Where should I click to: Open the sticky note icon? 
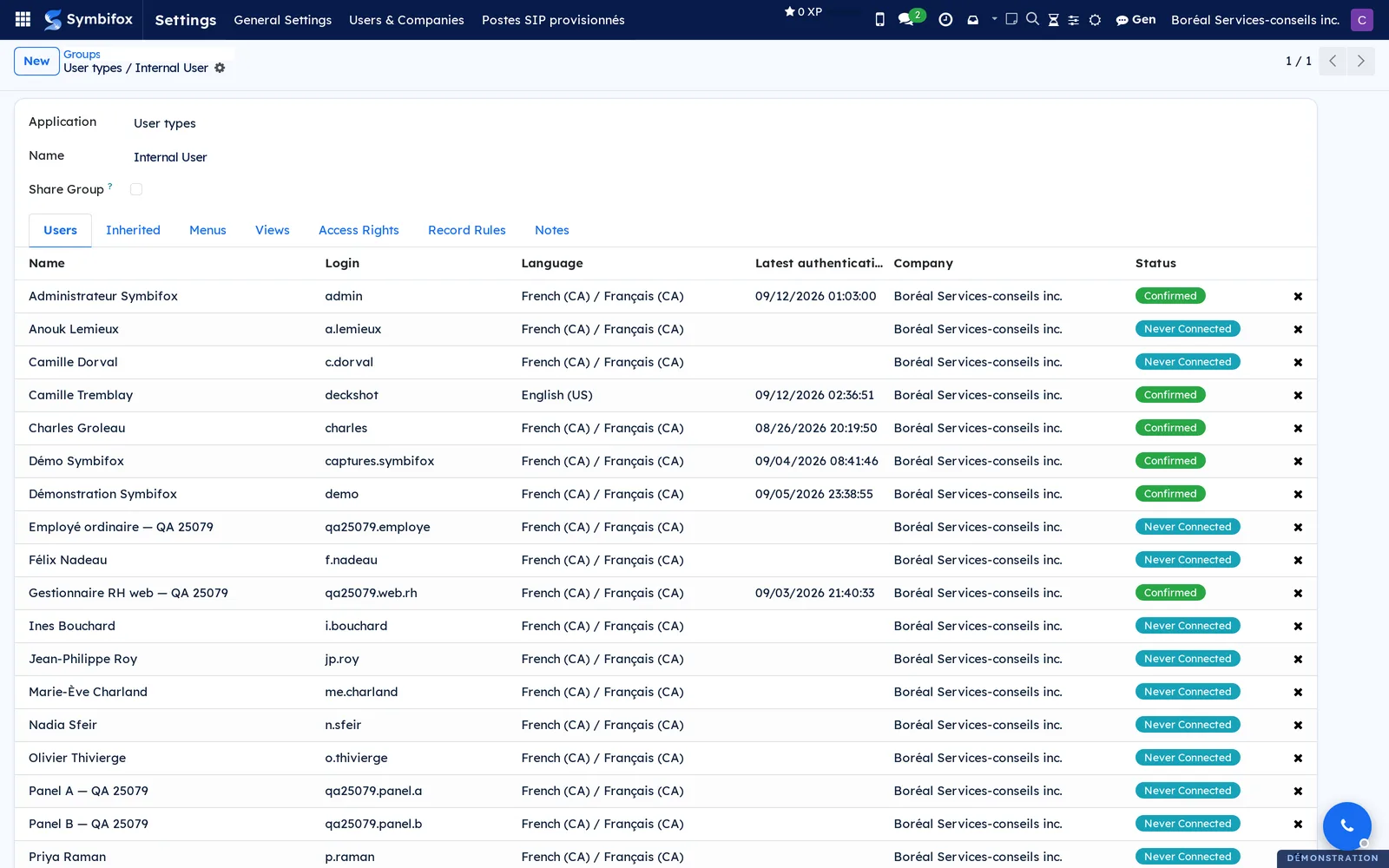pos(1011,18)
